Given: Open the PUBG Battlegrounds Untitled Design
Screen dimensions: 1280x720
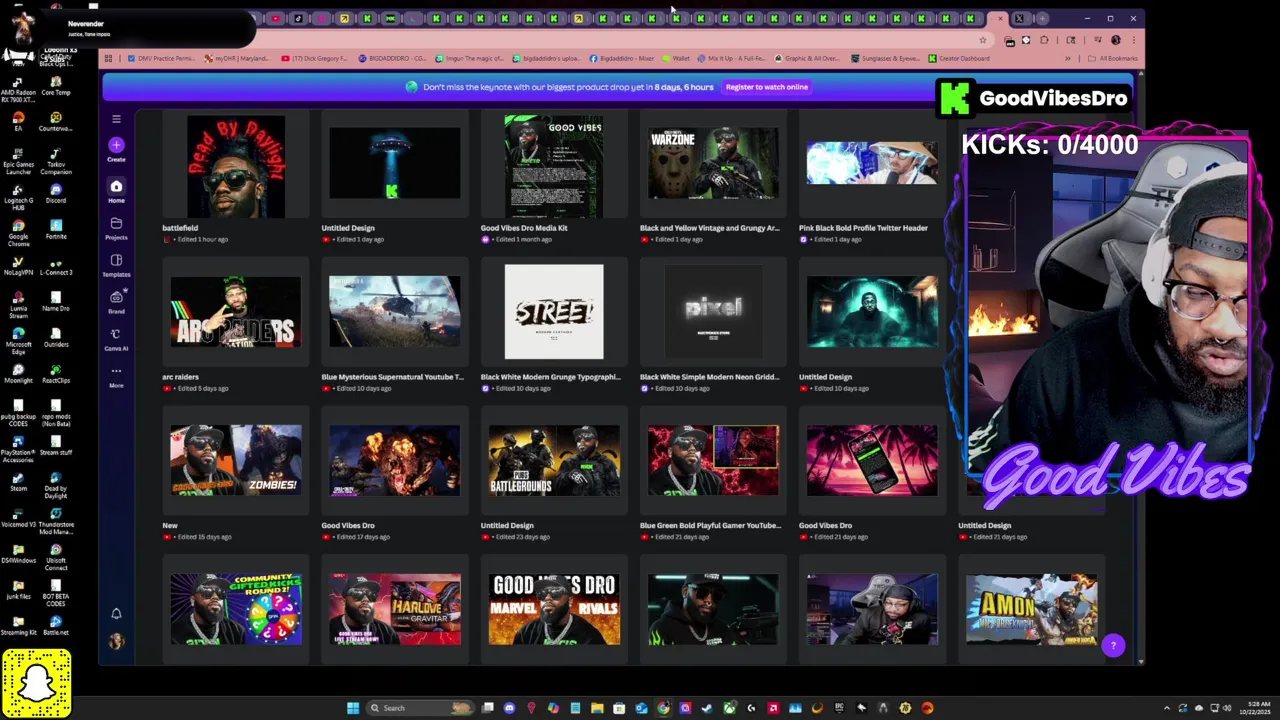Looking at the screenshot, I should (x=554, y=460).
